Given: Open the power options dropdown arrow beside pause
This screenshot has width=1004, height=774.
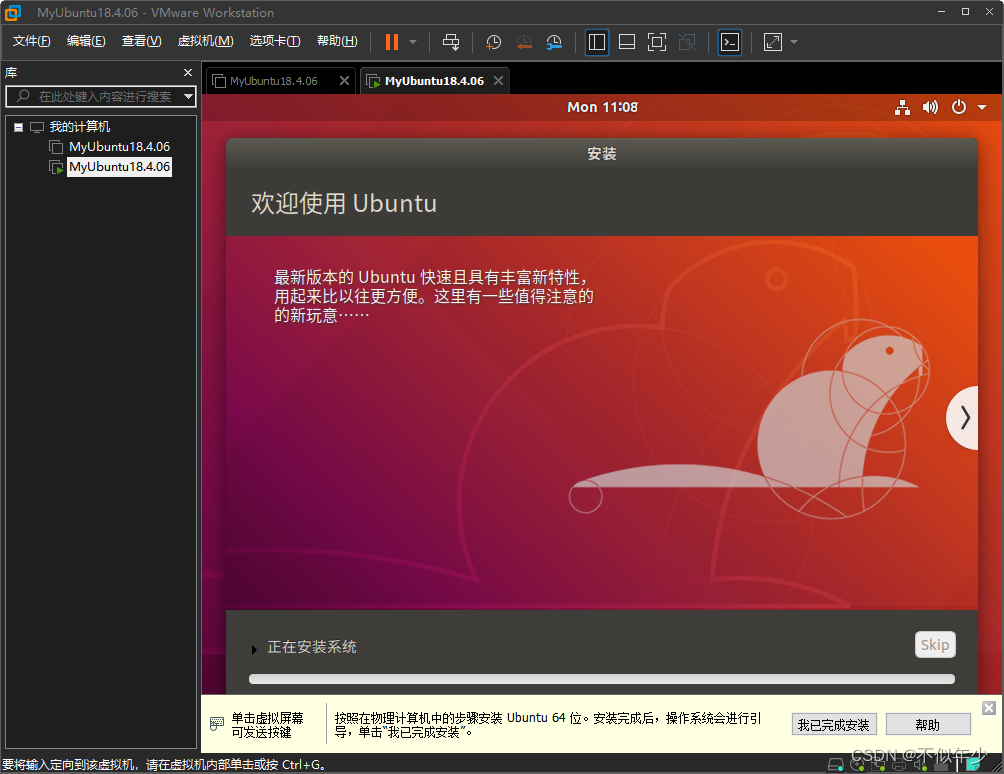Looking at the screenshot, I should (x=413, y=42).
